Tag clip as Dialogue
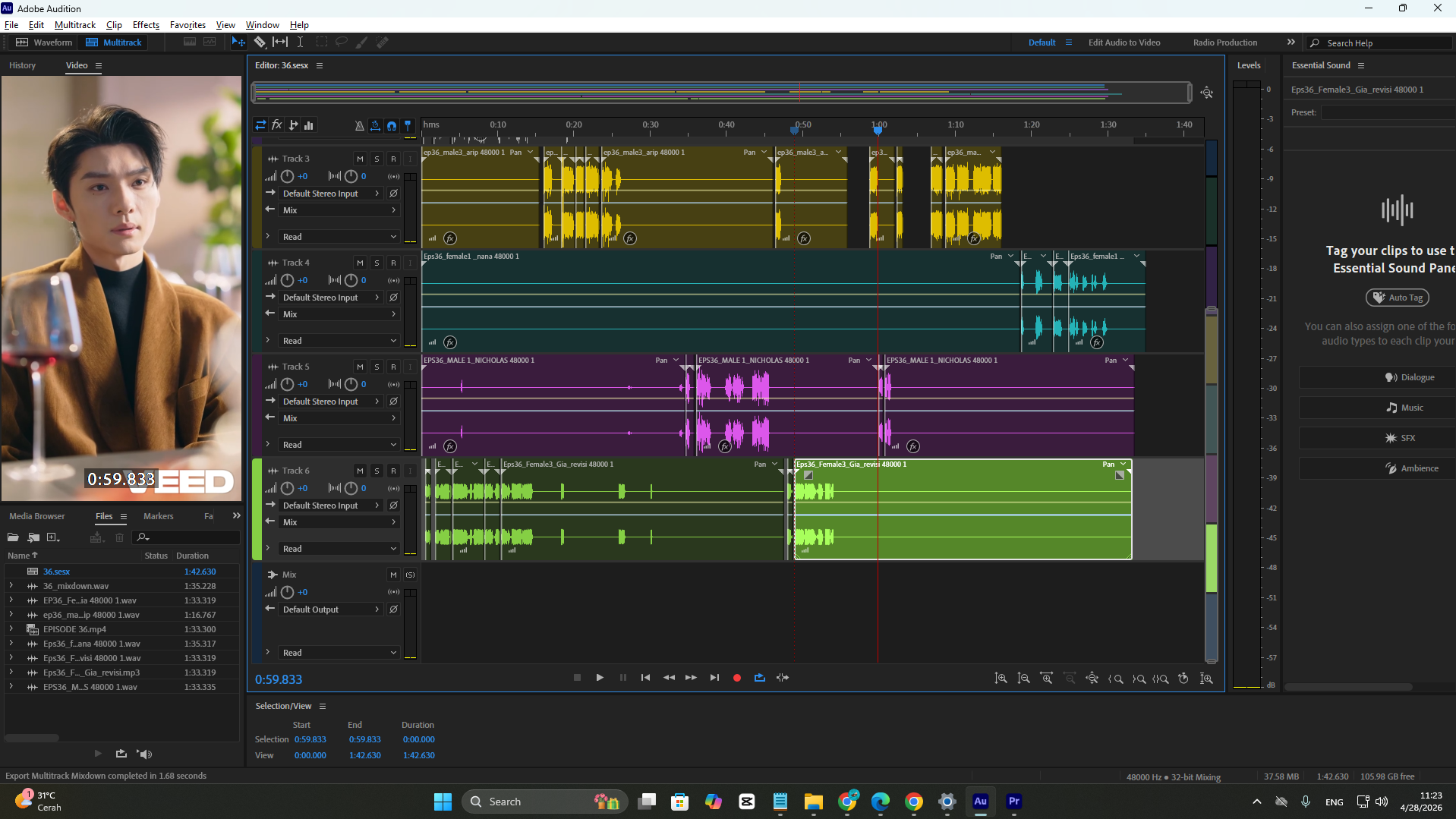 (1377, 377)
